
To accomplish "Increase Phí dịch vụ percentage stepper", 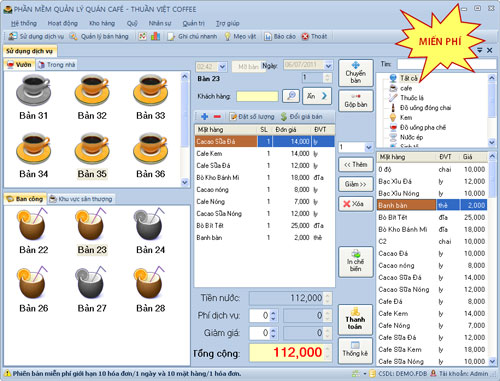I will click(x=273, y=313).
